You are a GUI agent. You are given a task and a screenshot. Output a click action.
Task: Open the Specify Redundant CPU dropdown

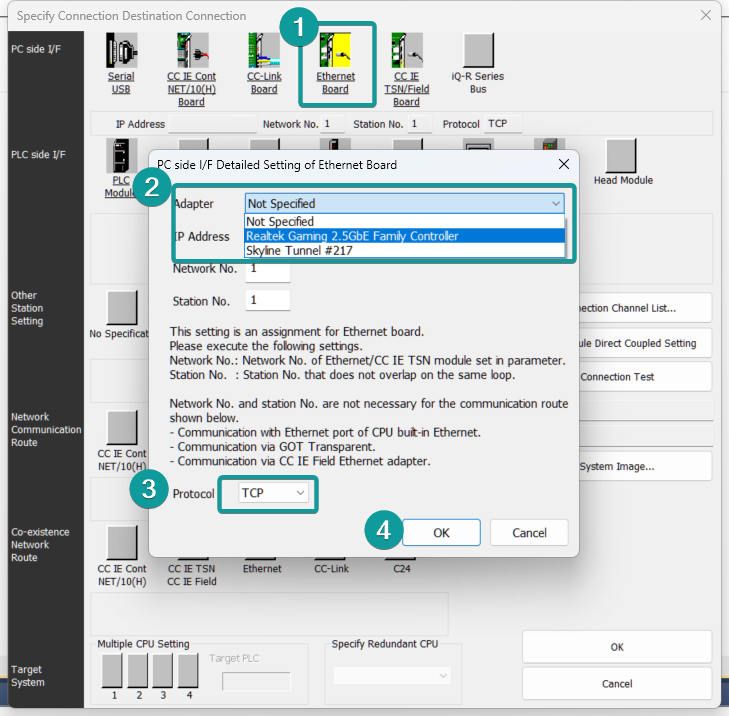(x=391, y=676)
